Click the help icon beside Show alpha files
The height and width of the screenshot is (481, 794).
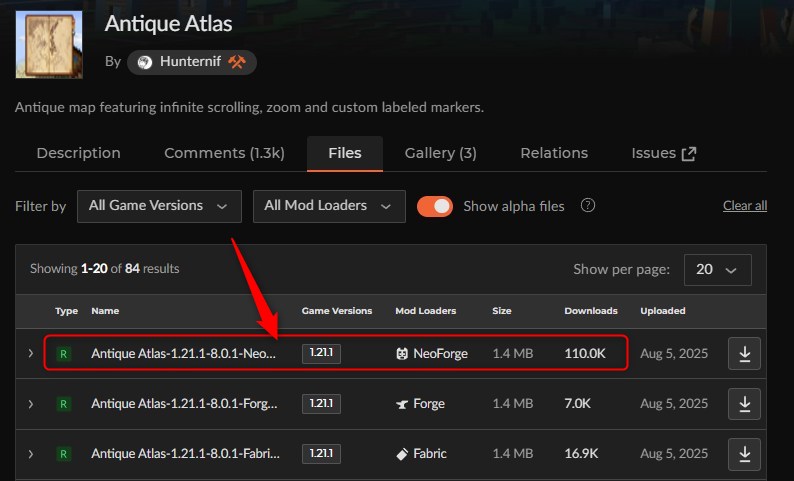(x=587, y=206)
